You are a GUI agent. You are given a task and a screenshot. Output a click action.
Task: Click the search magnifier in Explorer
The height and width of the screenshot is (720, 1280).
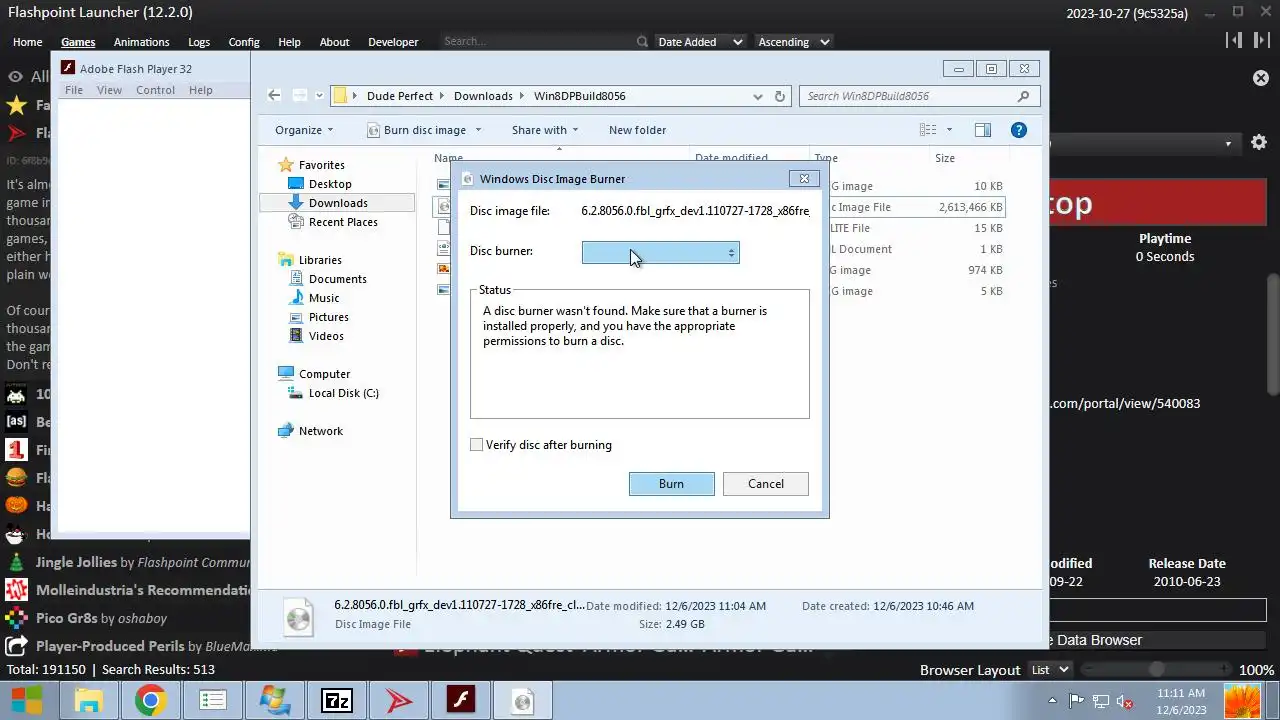click(x=1024, y=96)
